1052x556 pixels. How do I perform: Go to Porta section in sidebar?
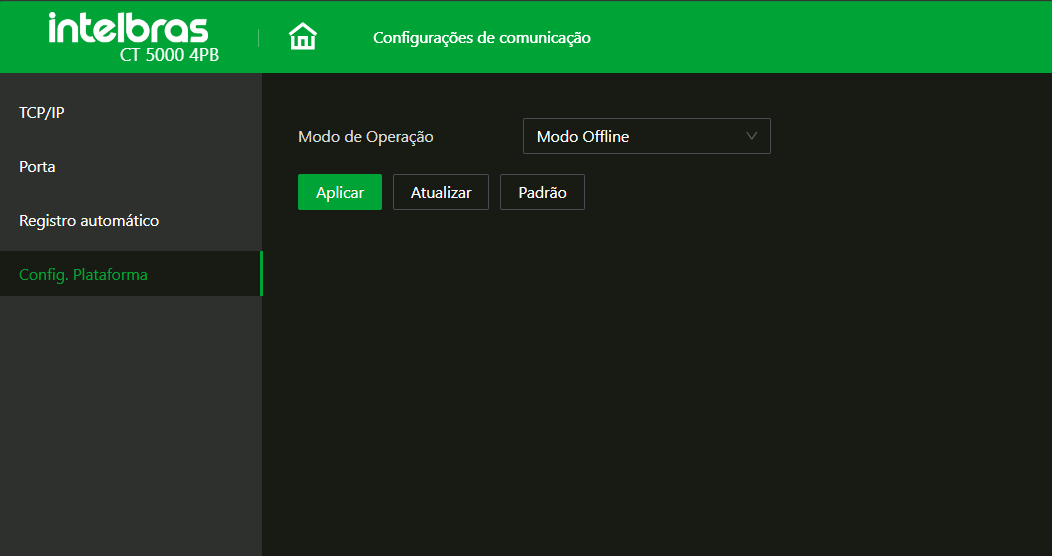pos(37,167)
